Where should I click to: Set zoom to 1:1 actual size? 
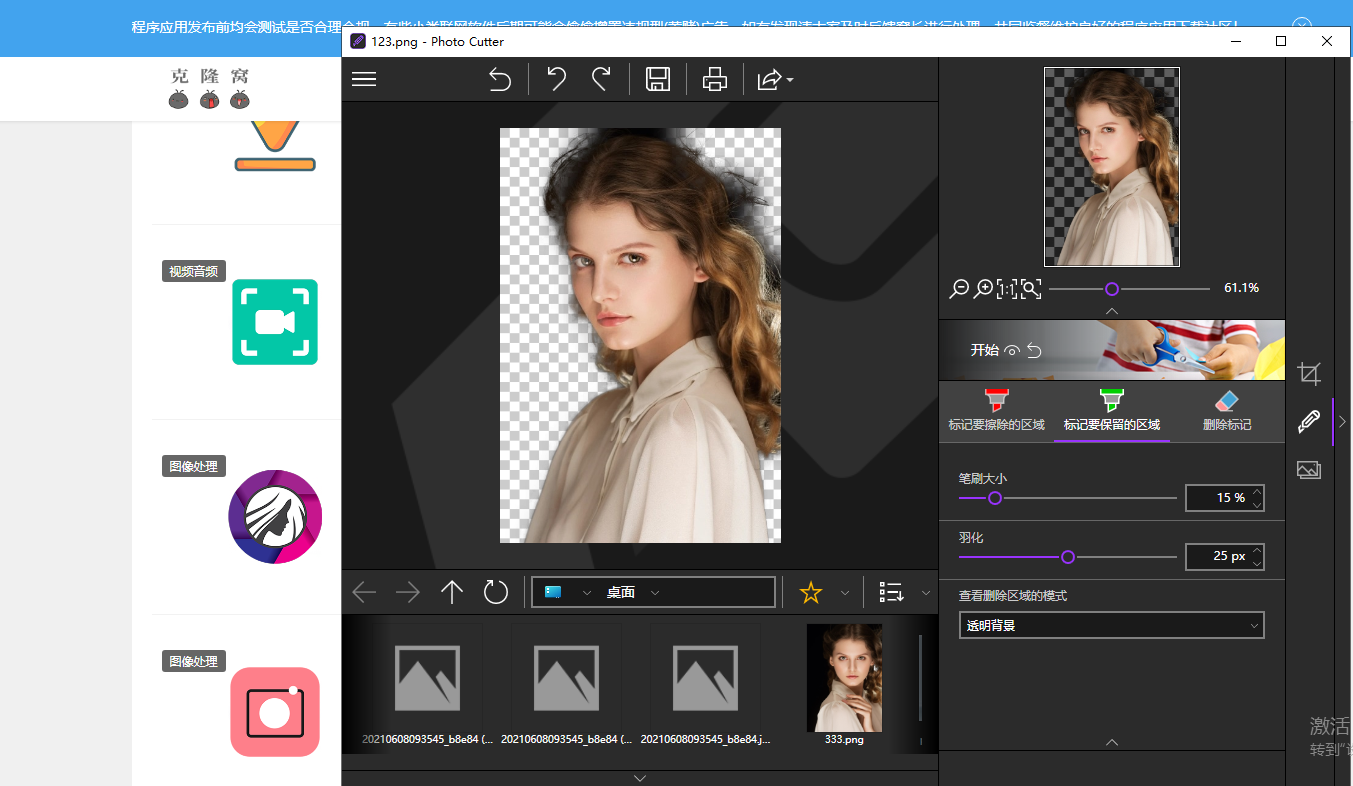(x=1007, y=288)
